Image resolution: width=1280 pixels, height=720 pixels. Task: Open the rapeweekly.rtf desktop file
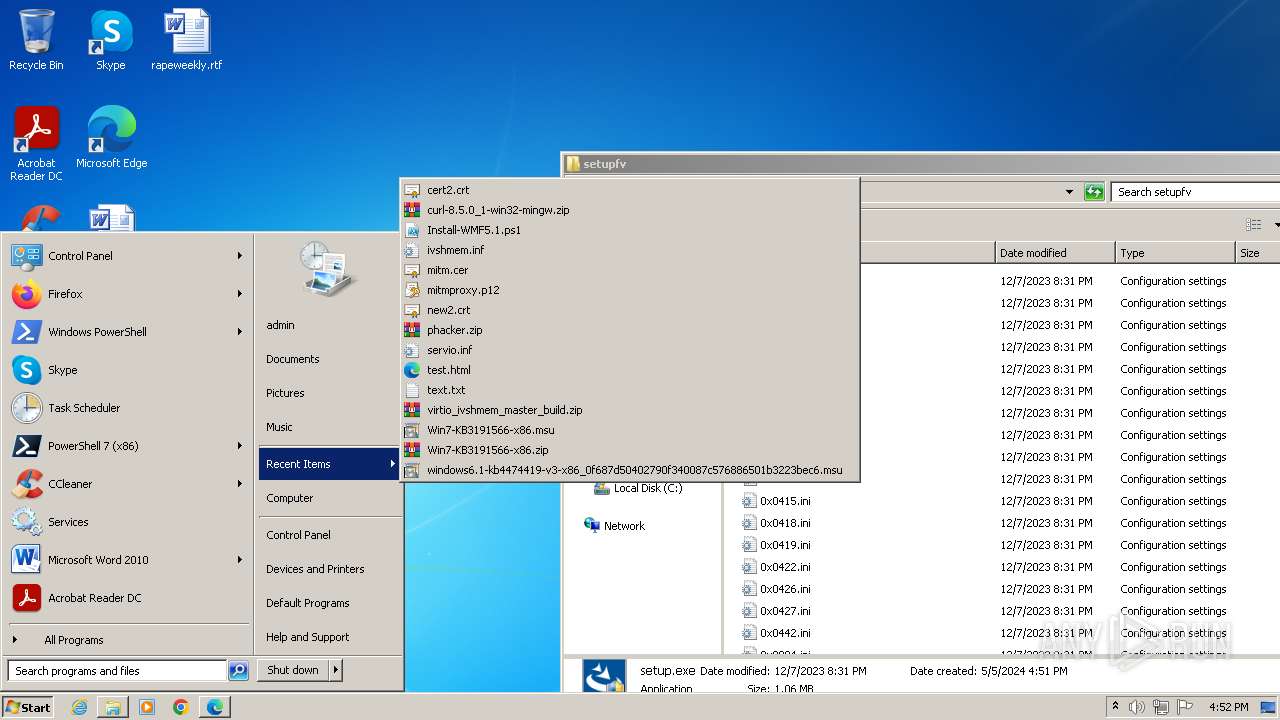(x=187, y=40)
